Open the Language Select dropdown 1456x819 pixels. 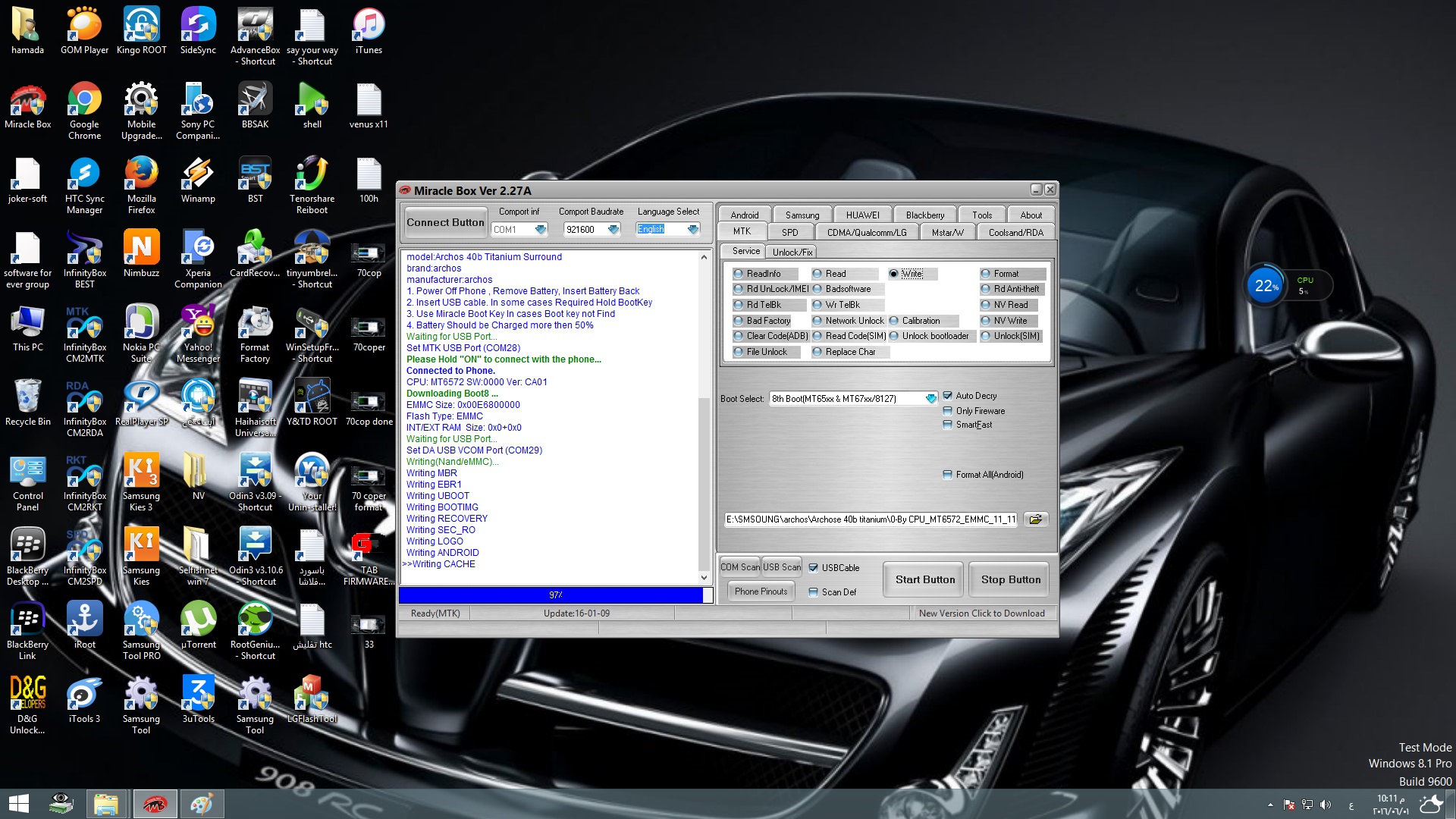pyautogui.click(x=692, y=230)
